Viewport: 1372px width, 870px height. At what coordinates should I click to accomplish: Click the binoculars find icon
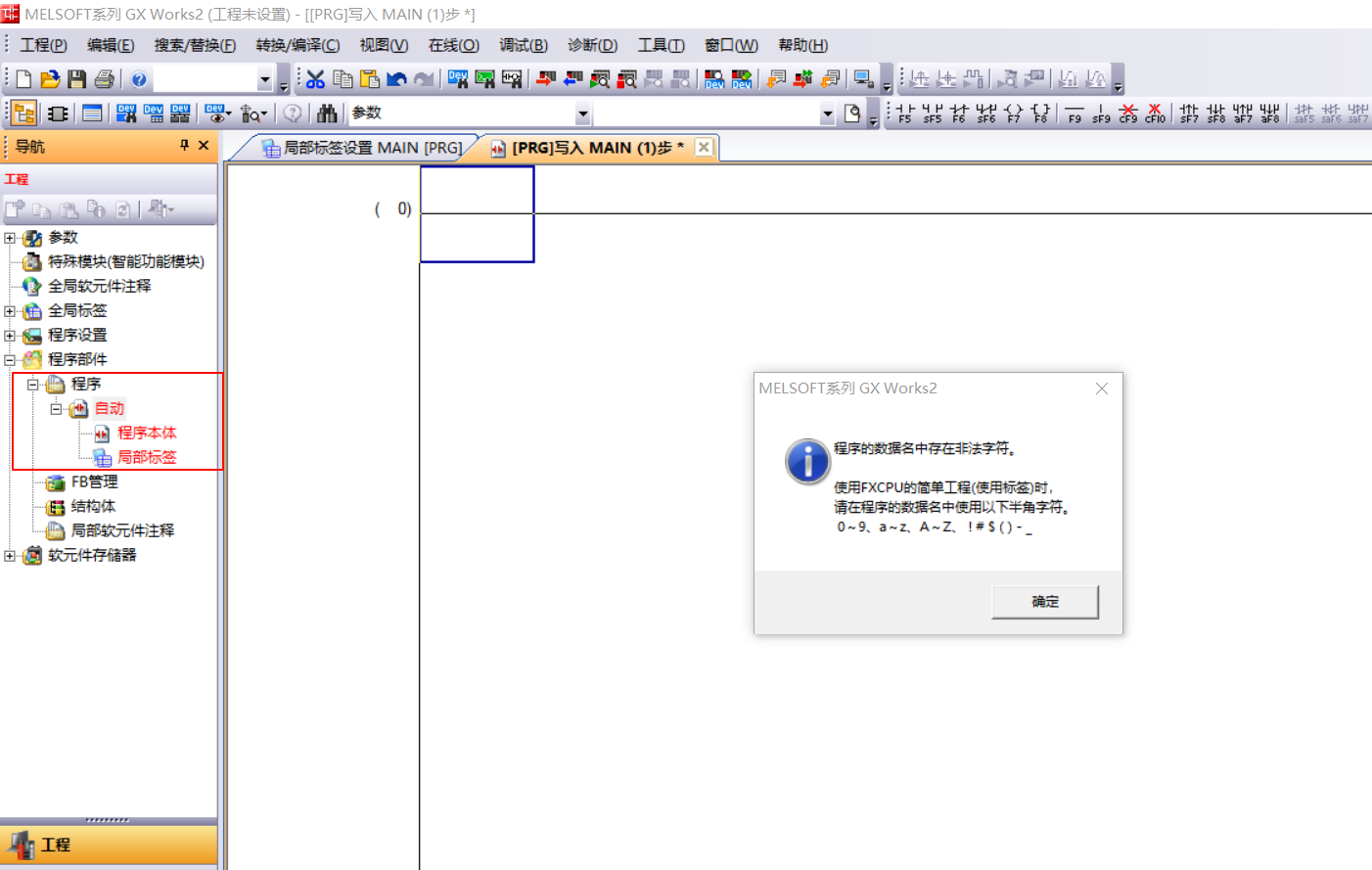(x=327, y=114)
